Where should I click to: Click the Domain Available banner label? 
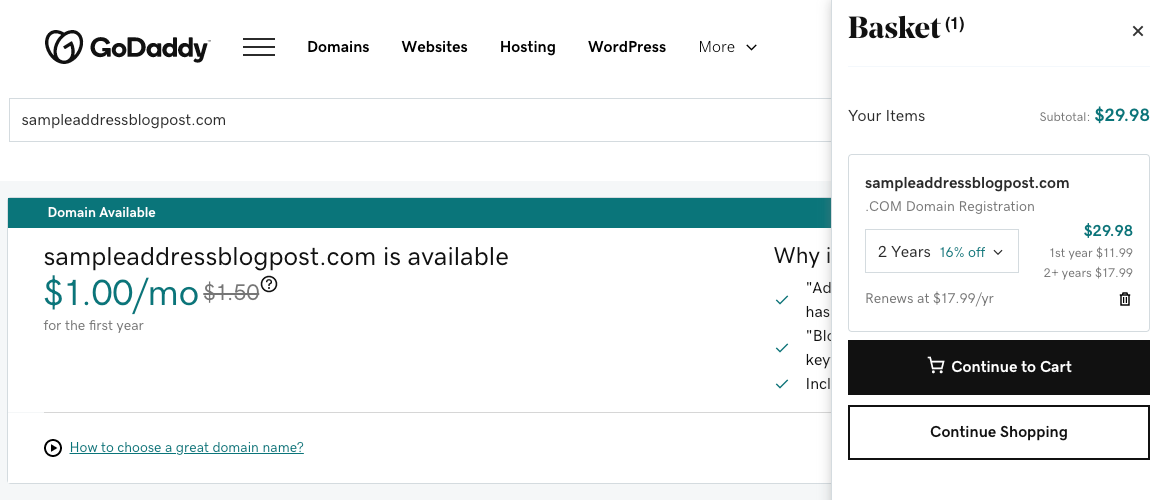click(x=101, y=212)
